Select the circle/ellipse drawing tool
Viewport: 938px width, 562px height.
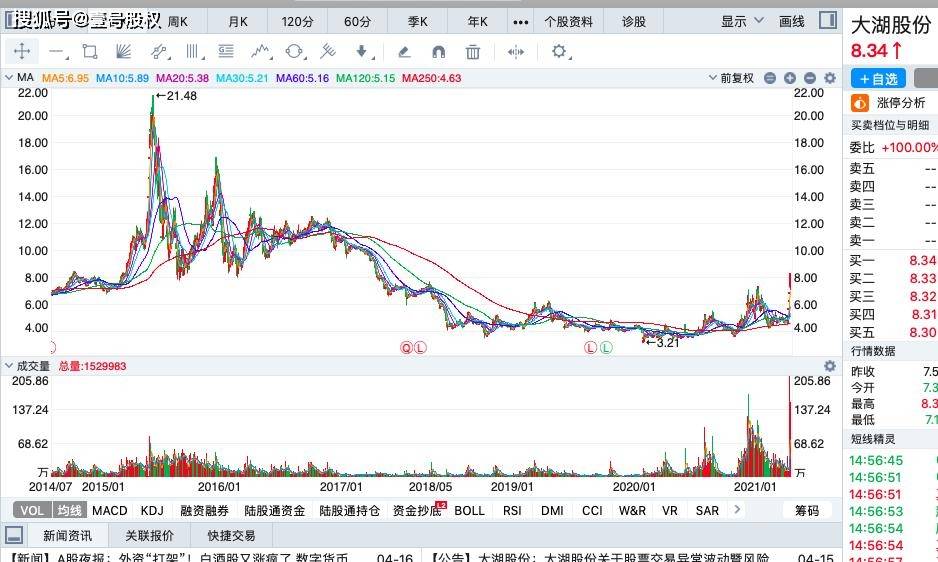[x=294, y=51]
